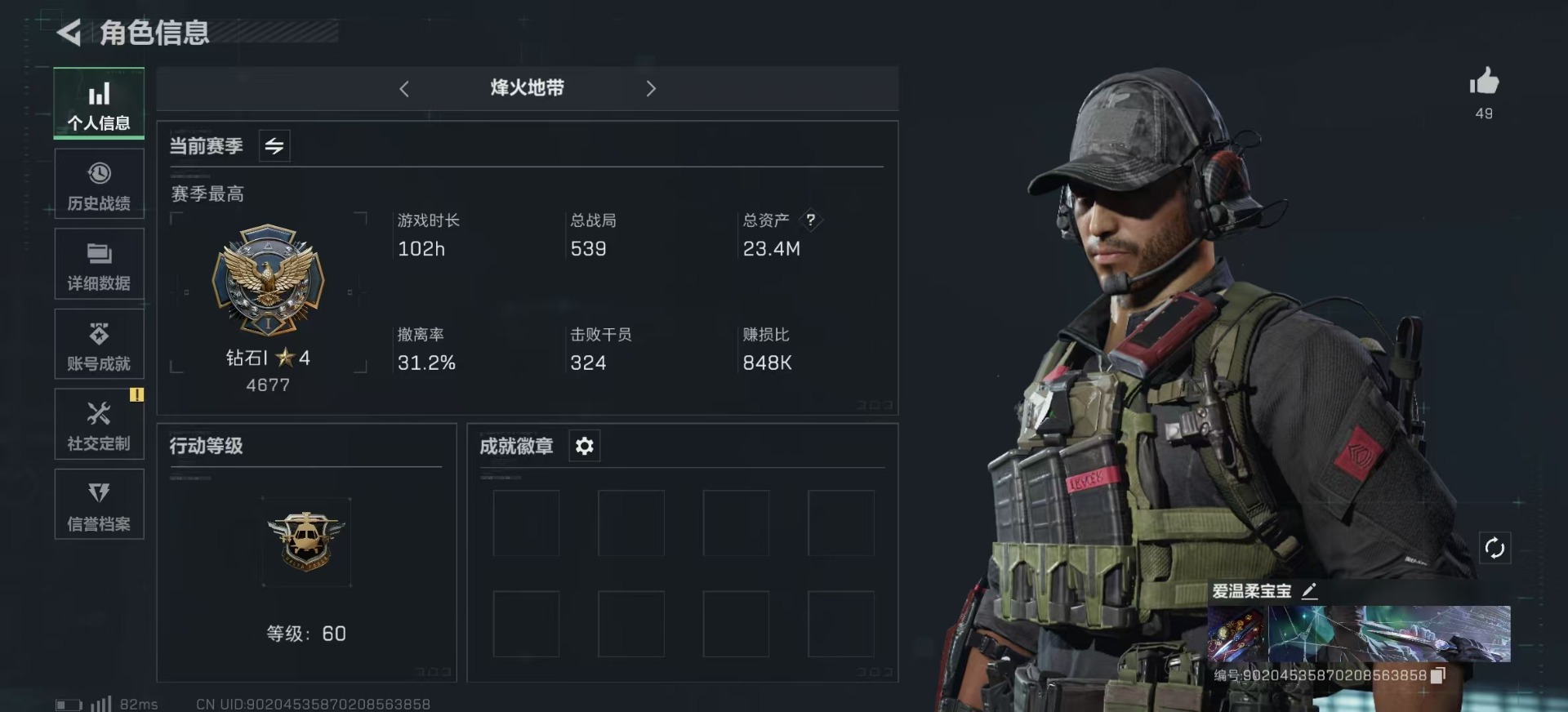
Task: Open the 信誉档案 reputation section
Action: point(99,504)
